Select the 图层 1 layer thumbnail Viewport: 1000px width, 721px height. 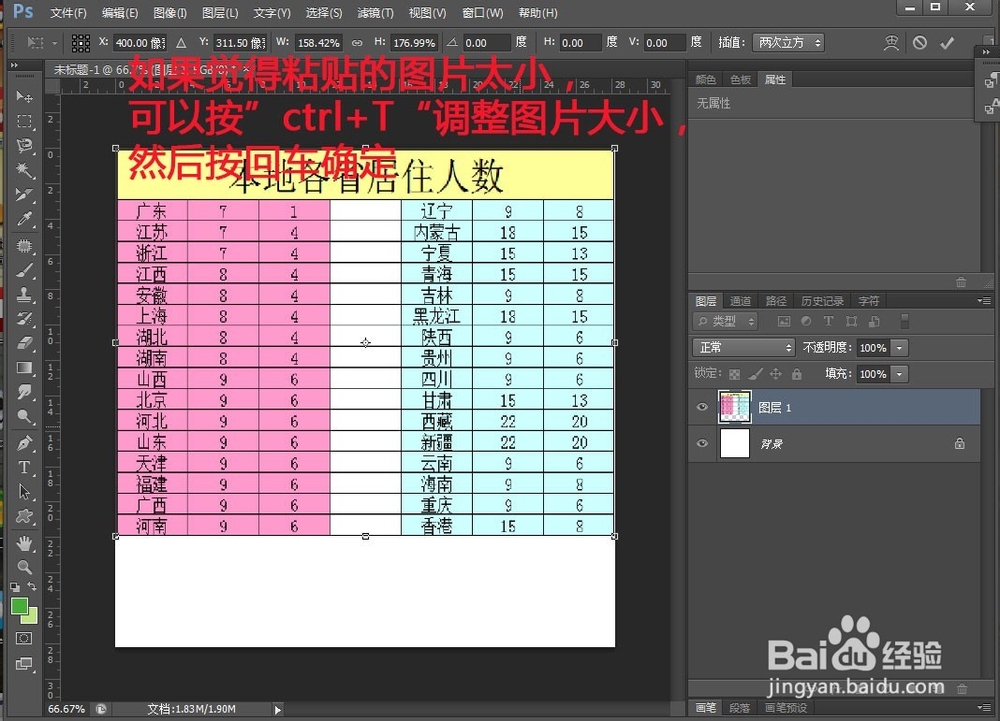click(735, 407)
